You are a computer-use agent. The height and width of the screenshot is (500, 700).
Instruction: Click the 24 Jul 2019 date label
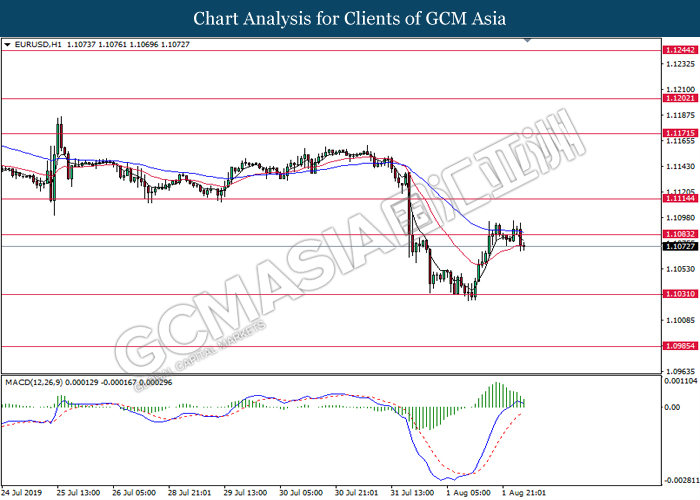[x=22, y=493]
